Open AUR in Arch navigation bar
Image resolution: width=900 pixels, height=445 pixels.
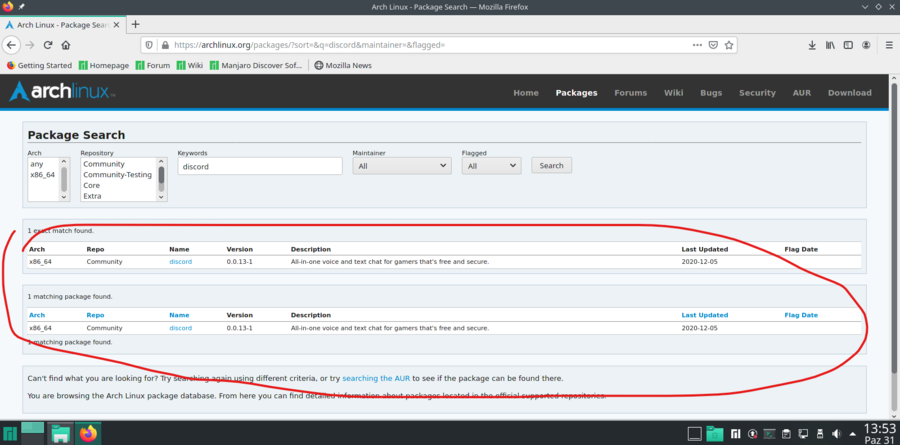[802, 92]
